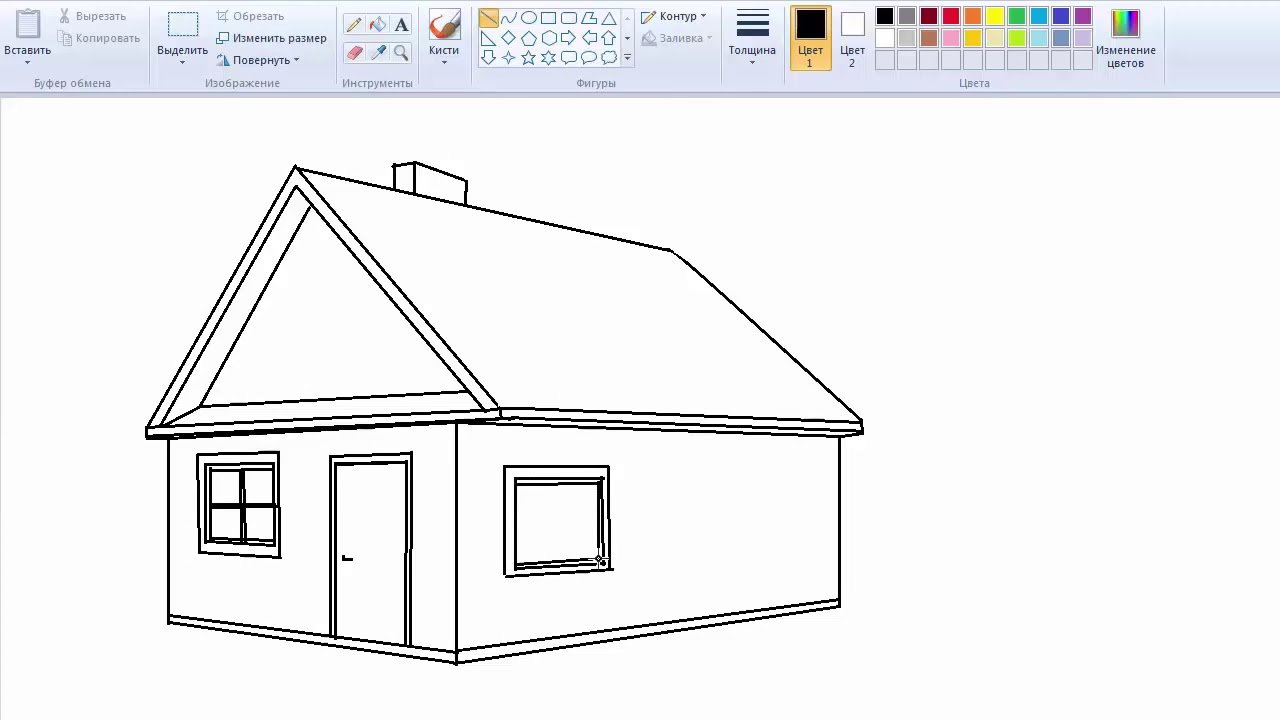Open the Повернуть rotate menu

(259, 60)
